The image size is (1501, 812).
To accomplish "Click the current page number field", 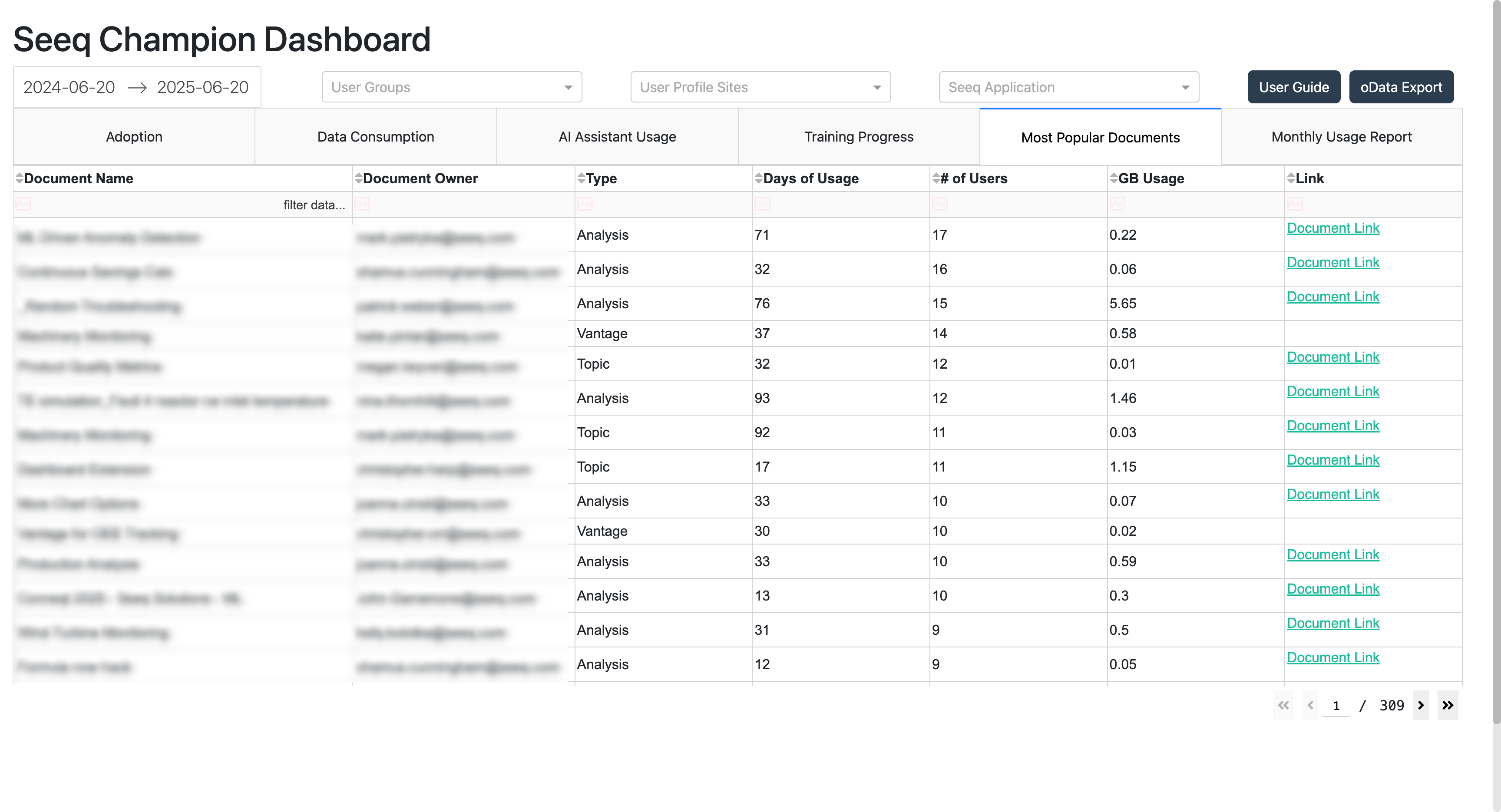I will 1336,706.
